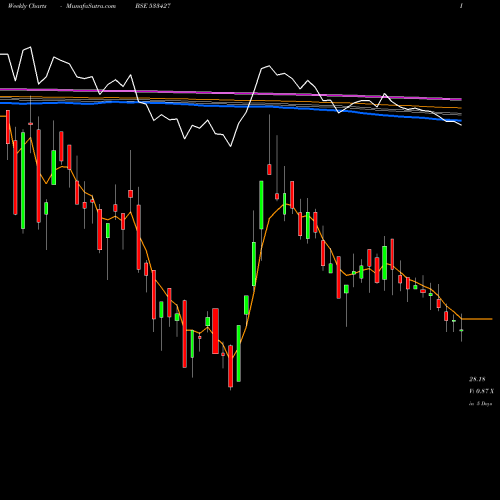Click the "MunafaSutra.com" label
This screenshot has width=500, height=500.
click(x=91, y=6)
